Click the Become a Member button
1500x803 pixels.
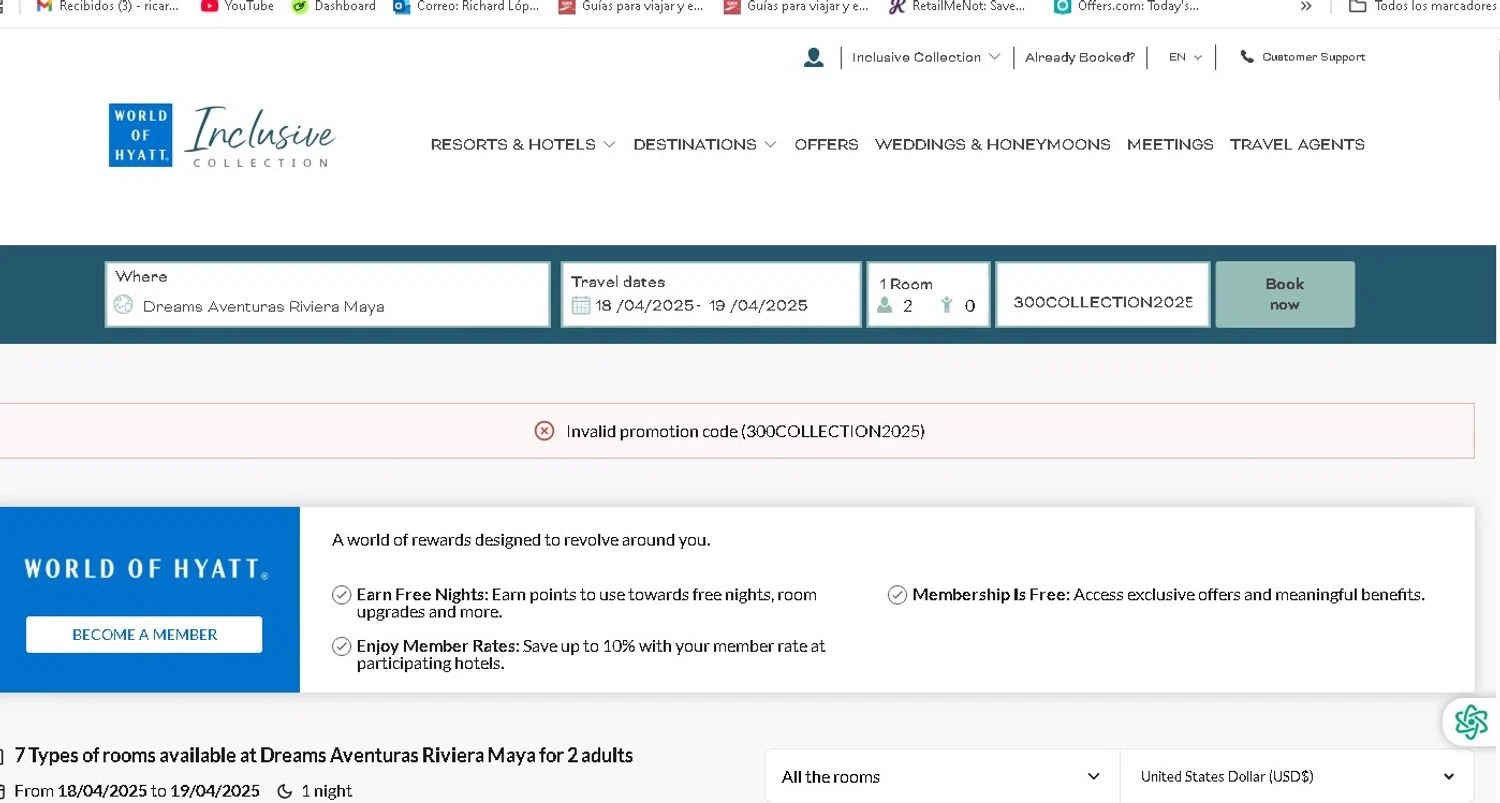(144, 634)
